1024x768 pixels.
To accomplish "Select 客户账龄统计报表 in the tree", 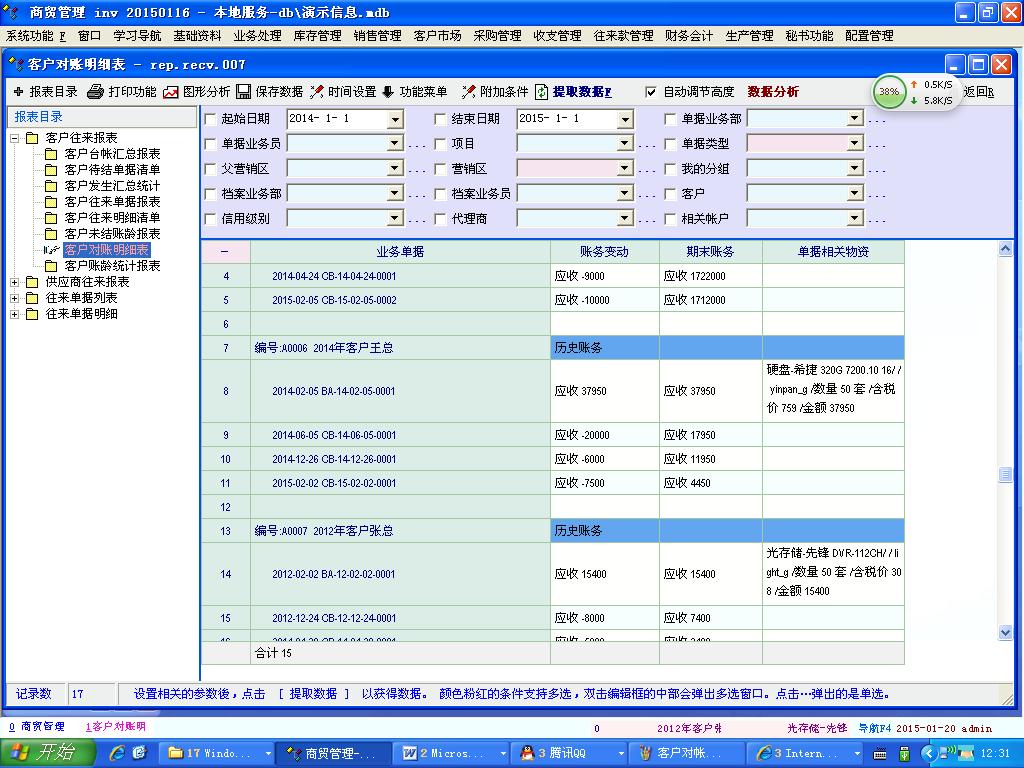I will (112, 266).
